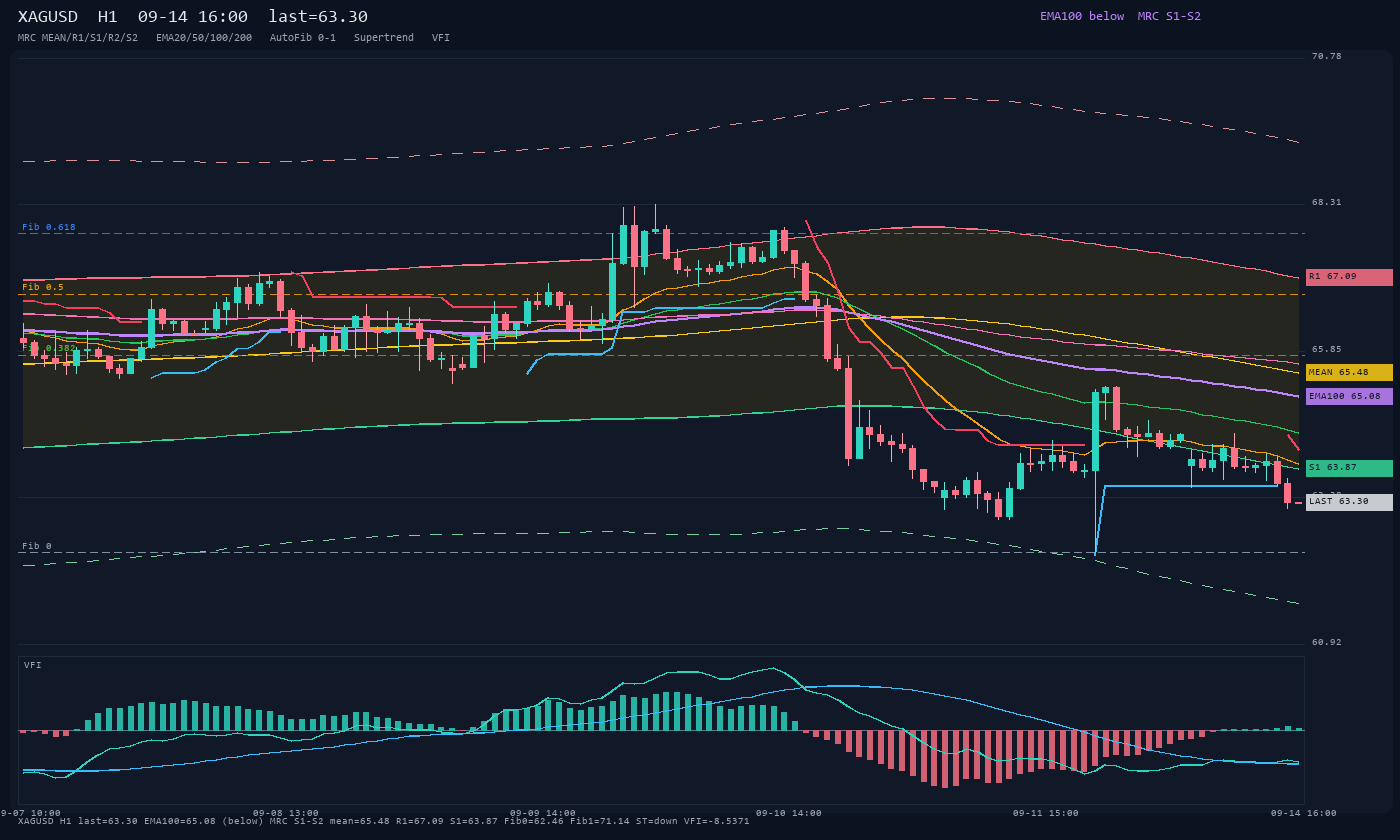The width and height of the screenshot is (1400, 840).
Task: Select the "MRC MEAN/R1/S1/R2/S2" indicator legend
Action: click(x=78, y=38)
